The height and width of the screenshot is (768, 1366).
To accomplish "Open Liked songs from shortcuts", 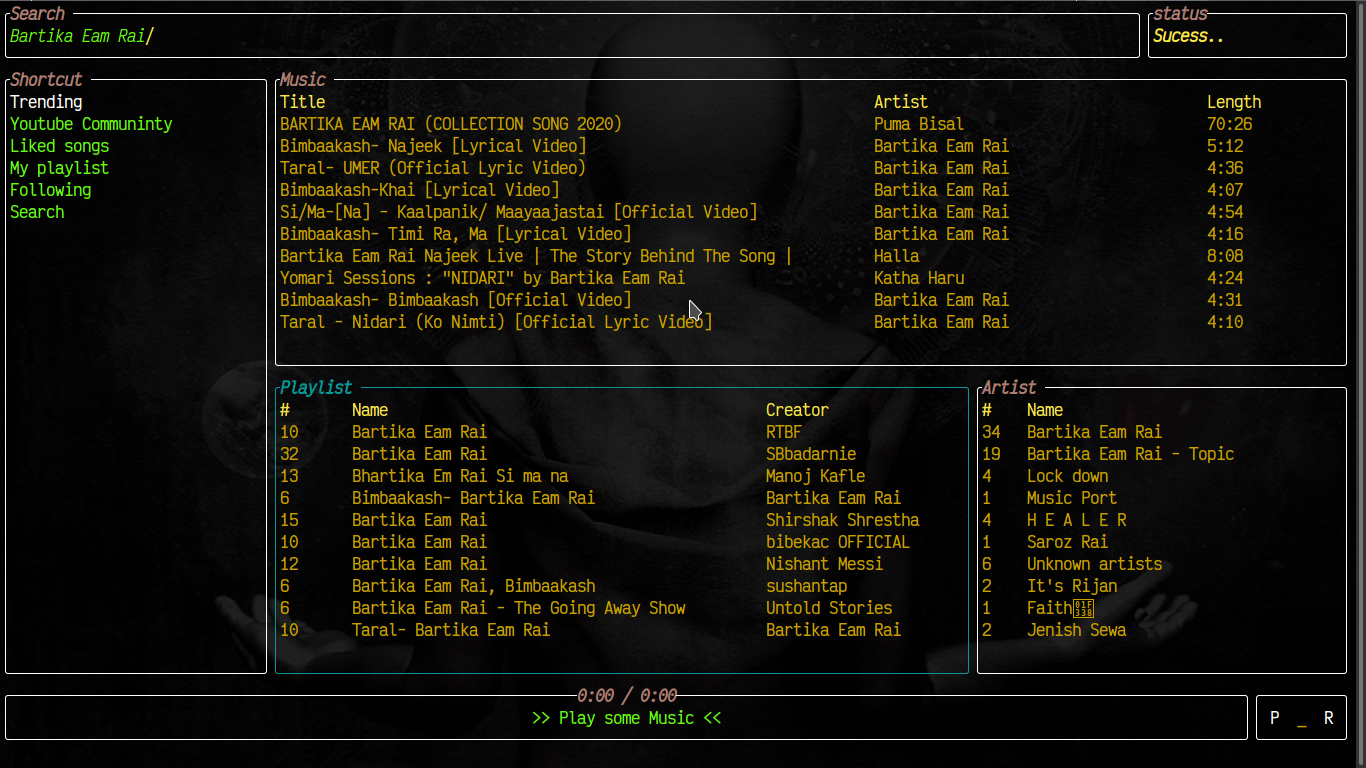I will coord(59,146).
